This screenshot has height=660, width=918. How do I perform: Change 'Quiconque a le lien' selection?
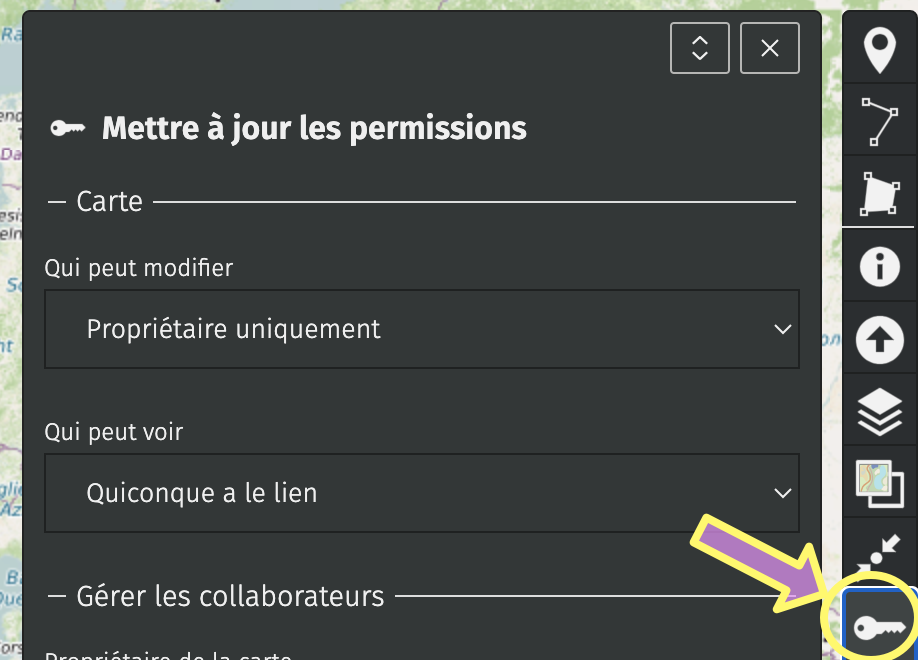tap(421, 493)
